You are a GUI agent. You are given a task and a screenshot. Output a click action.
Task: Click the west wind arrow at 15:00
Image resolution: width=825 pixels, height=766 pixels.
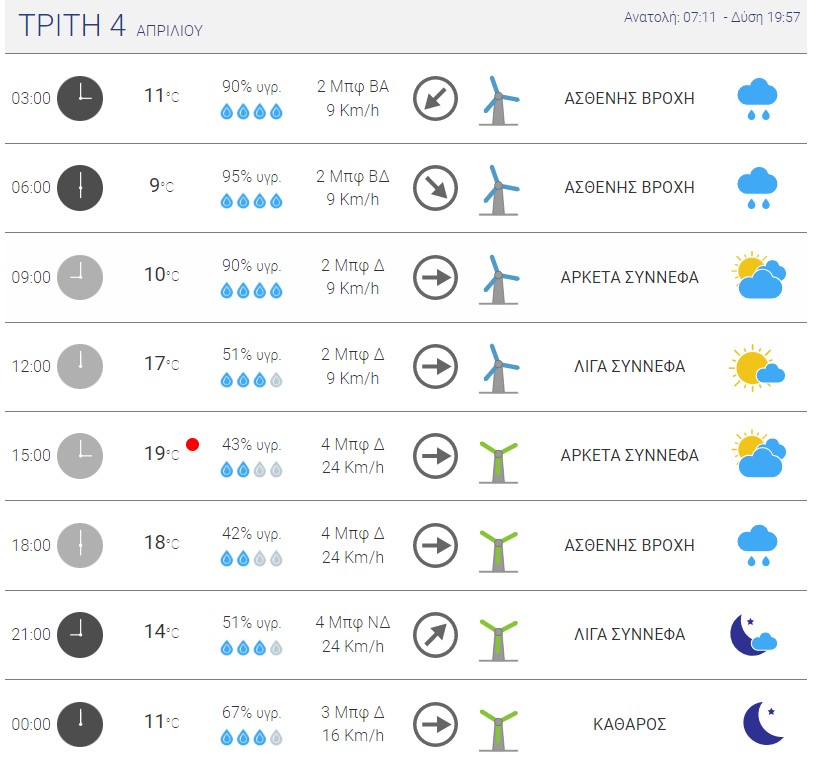point(435,456)
